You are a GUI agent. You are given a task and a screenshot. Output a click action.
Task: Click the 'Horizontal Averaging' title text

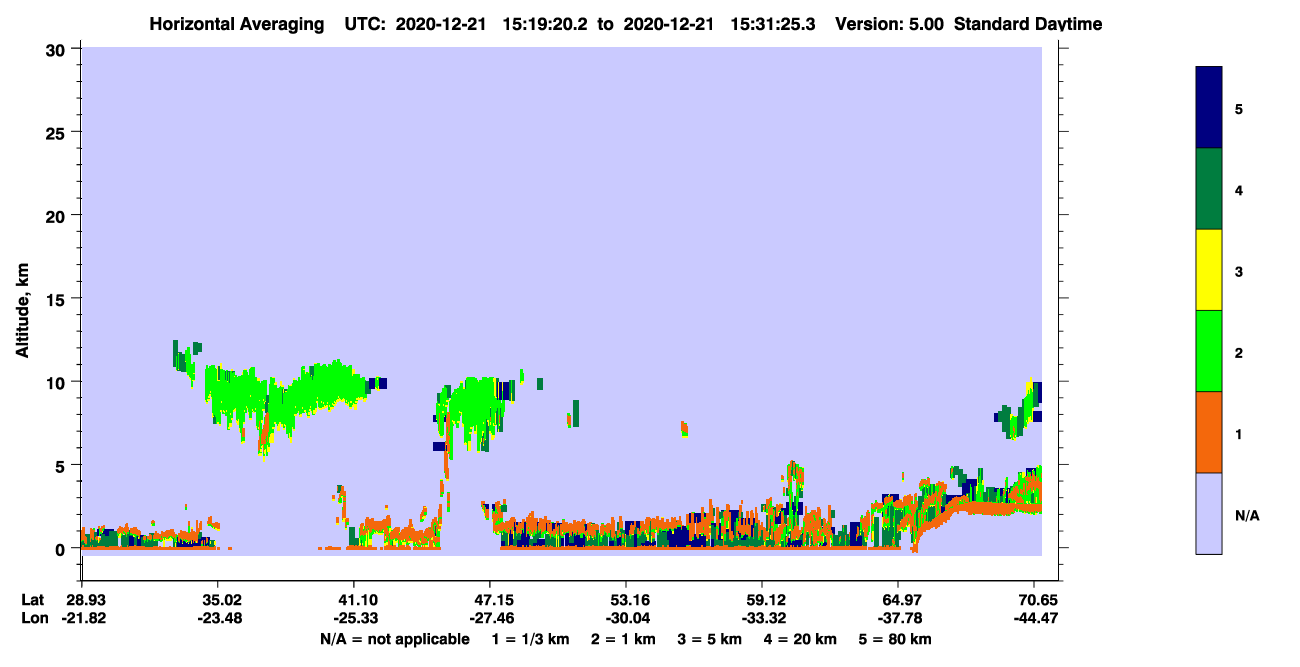coord(235,24)
